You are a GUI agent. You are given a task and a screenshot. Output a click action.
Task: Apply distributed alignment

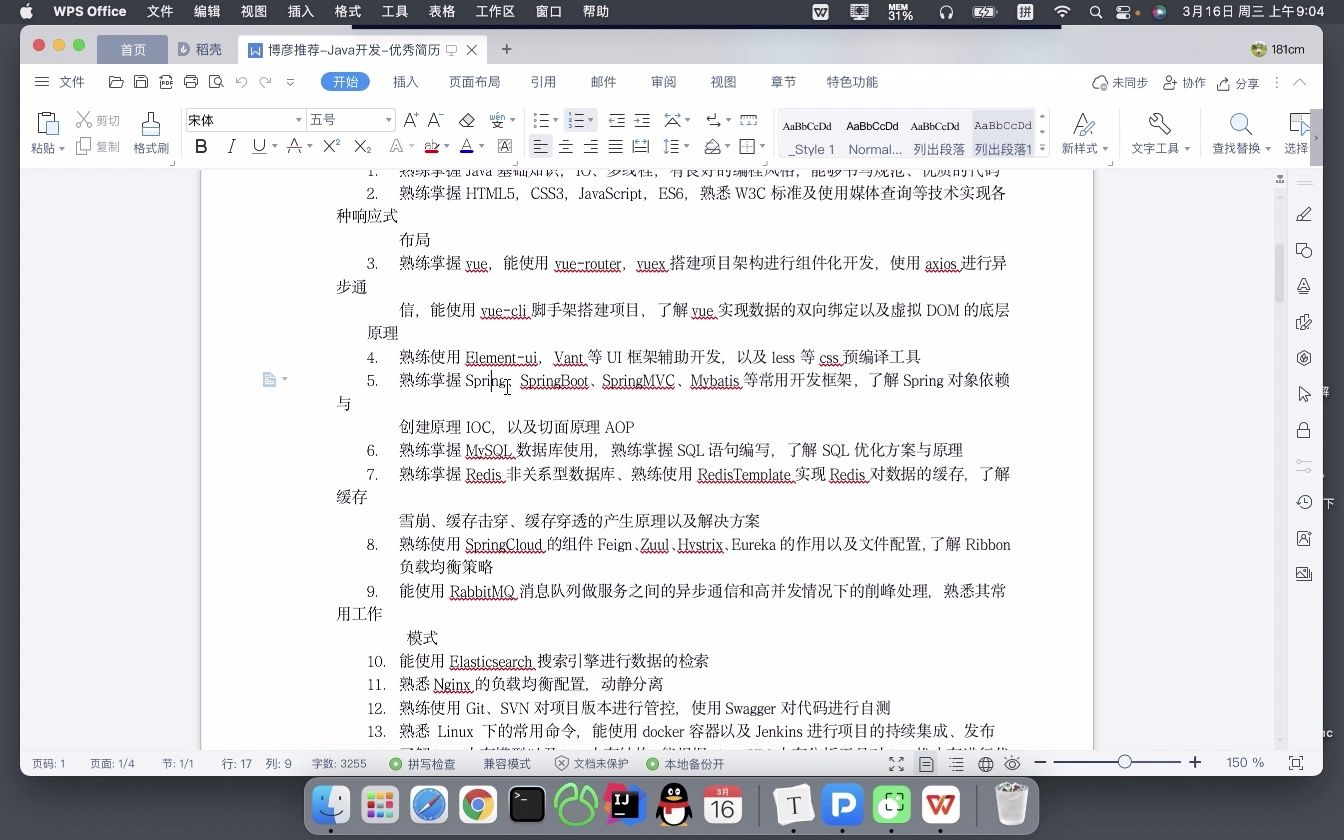click(641, 147)
